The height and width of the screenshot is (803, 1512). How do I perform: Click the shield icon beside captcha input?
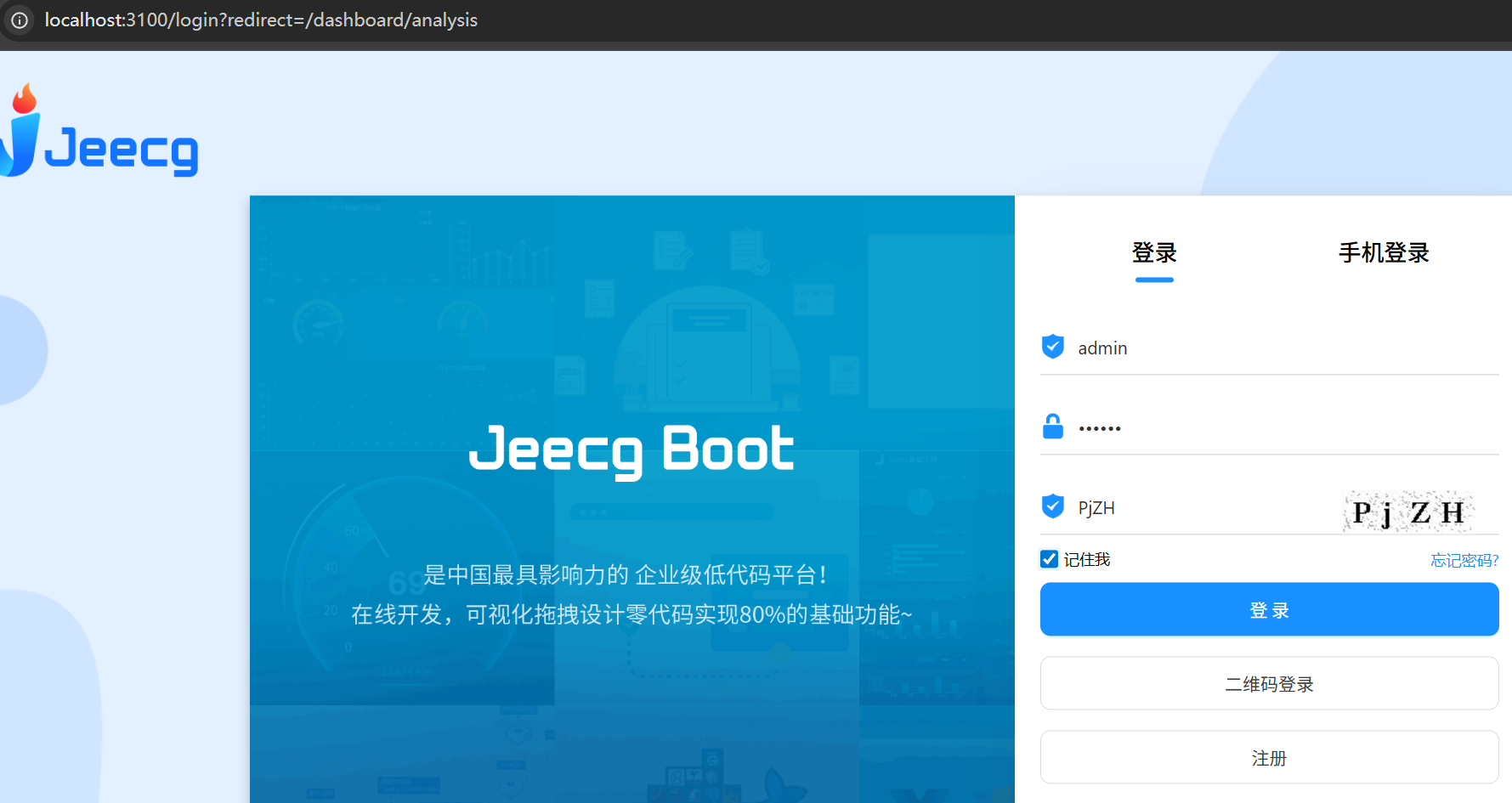1053,506
